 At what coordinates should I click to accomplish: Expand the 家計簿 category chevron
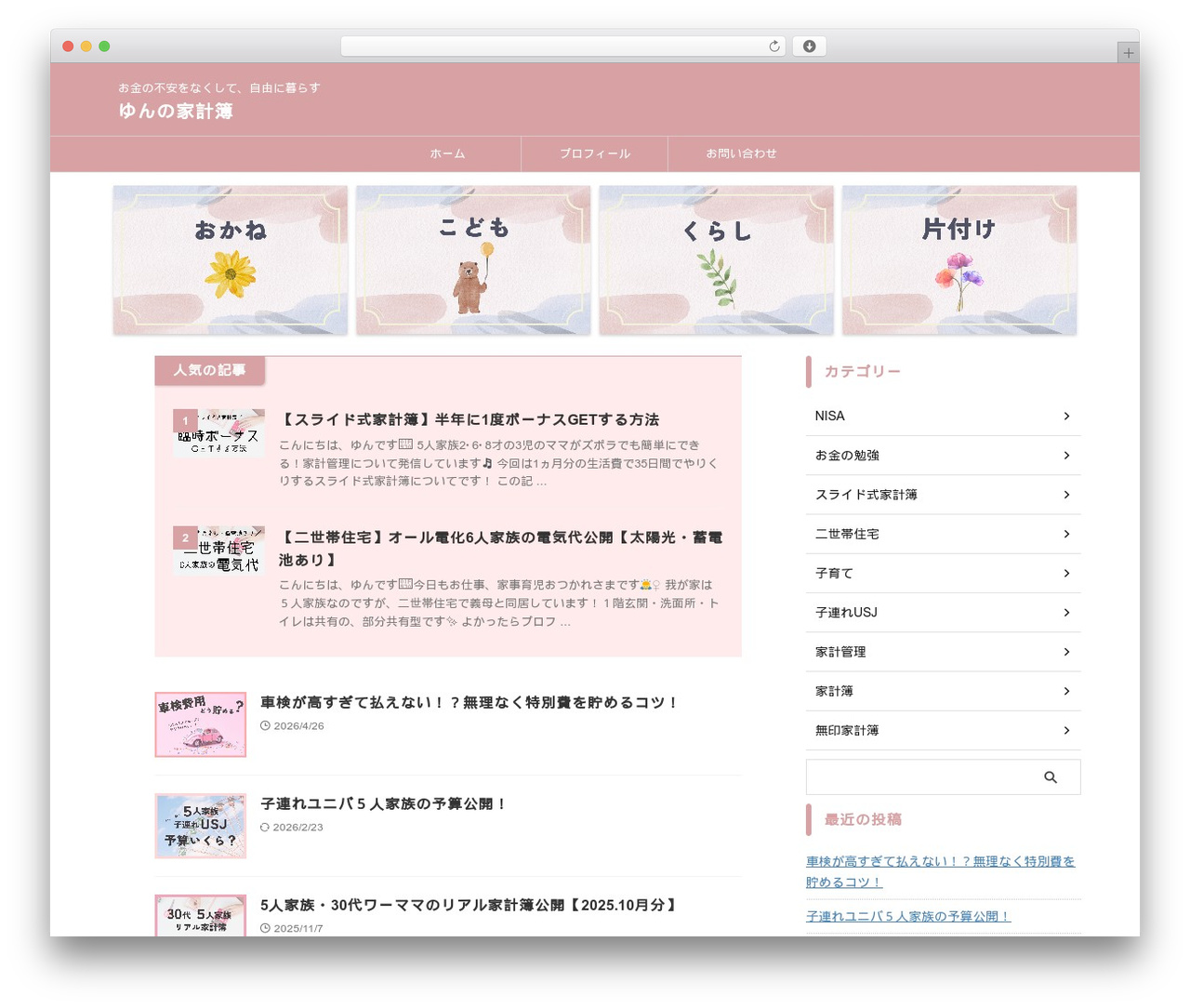click(x=1066, y=691)
